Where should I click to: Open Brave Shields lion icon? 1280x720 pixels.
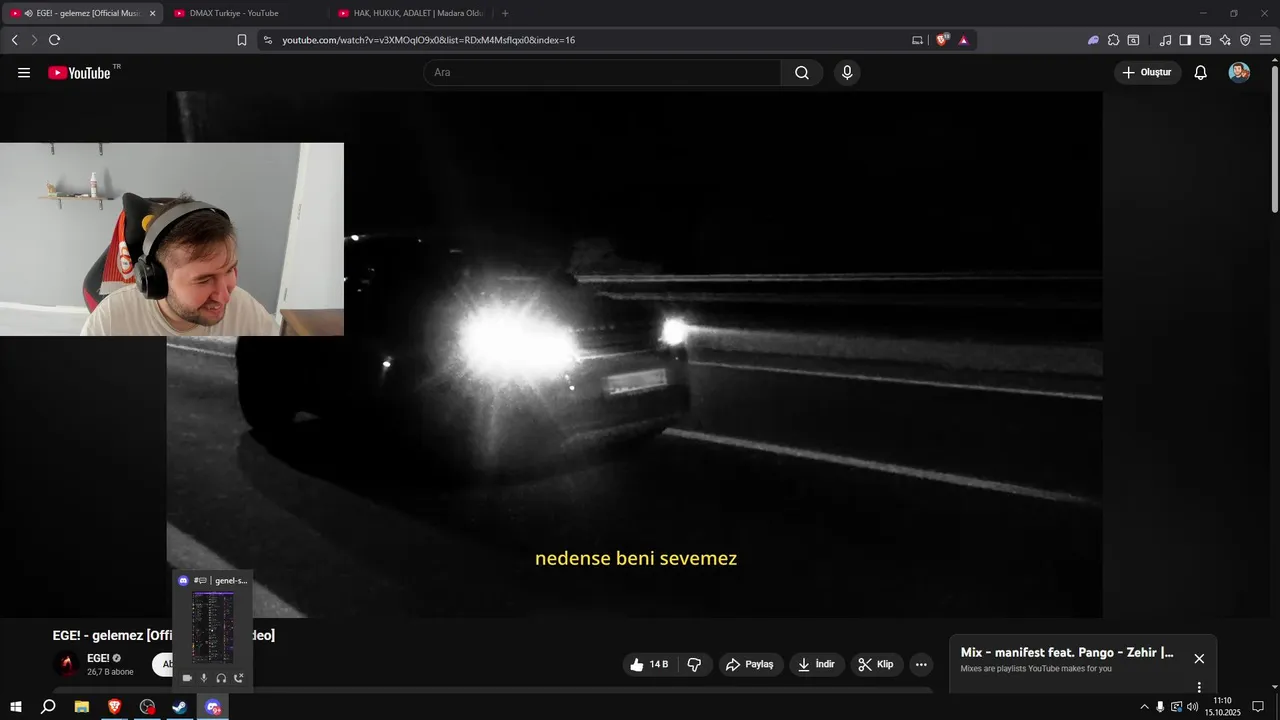click(x=942, y=40)
